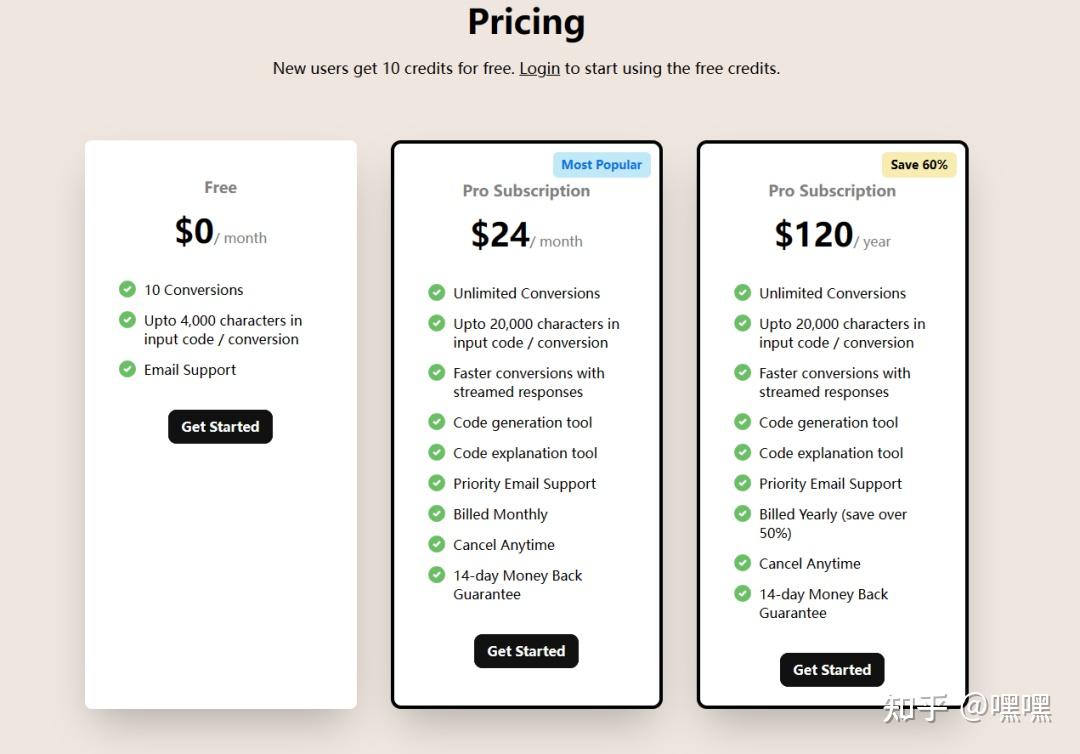The width and height of the screenshot is (1080, 754).
Task: Click monthly plan's Priority Email Support check icon
Action: pos(437,483)
